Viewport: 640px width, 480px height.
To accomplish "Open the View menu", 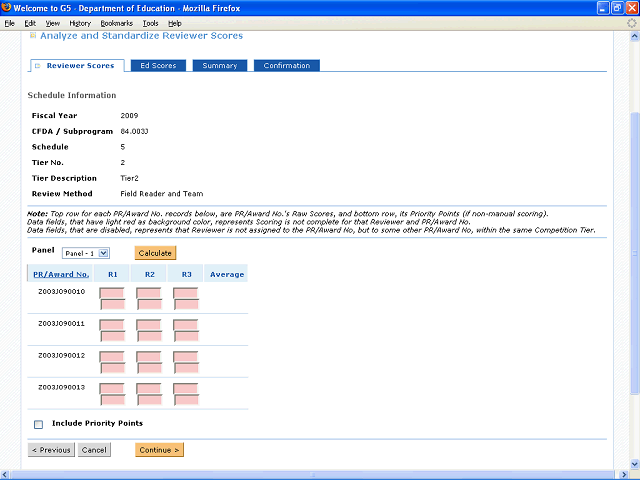I will pyautogui.click(x=52, y=23).
